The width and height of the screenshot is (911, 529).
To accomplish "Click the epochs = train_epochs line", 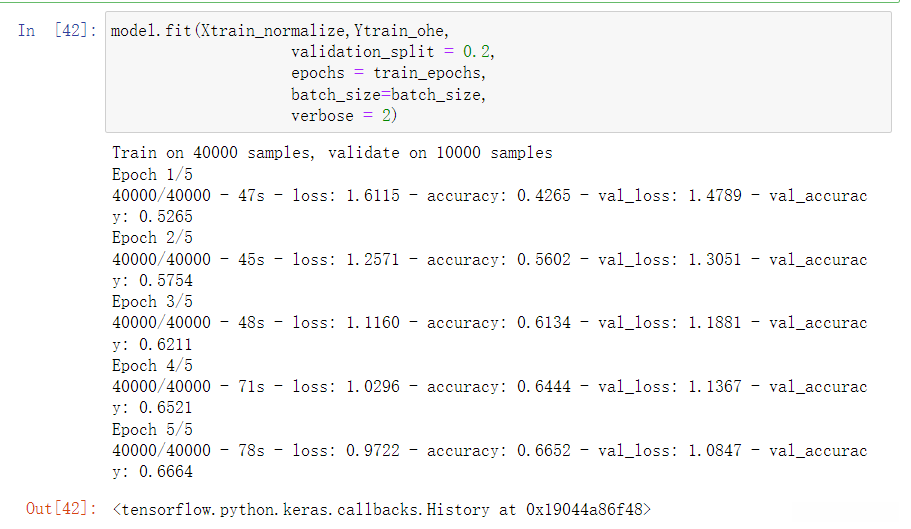I will pos(388,73).
